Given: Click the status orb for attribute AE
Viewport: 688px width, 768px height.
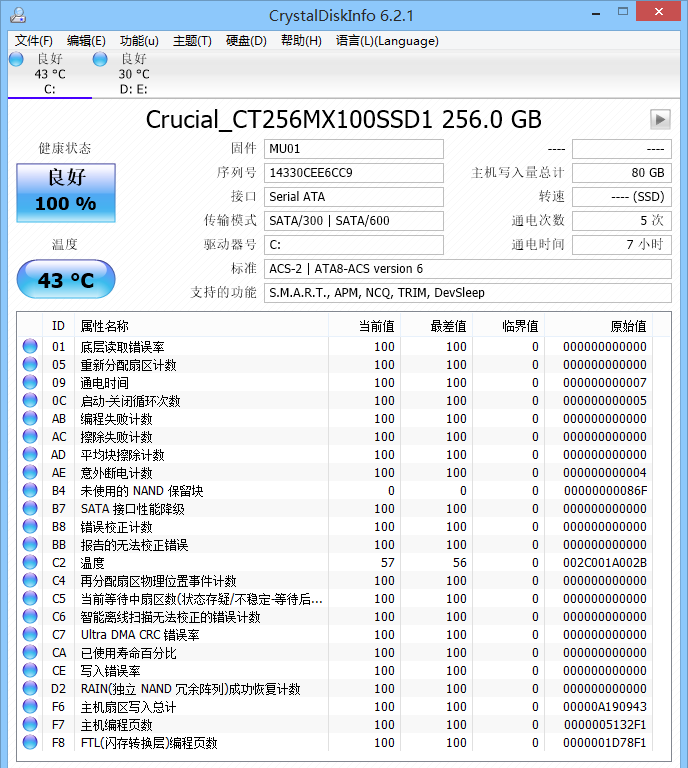Looking at the screenshot, I should (x=30, y=472).
